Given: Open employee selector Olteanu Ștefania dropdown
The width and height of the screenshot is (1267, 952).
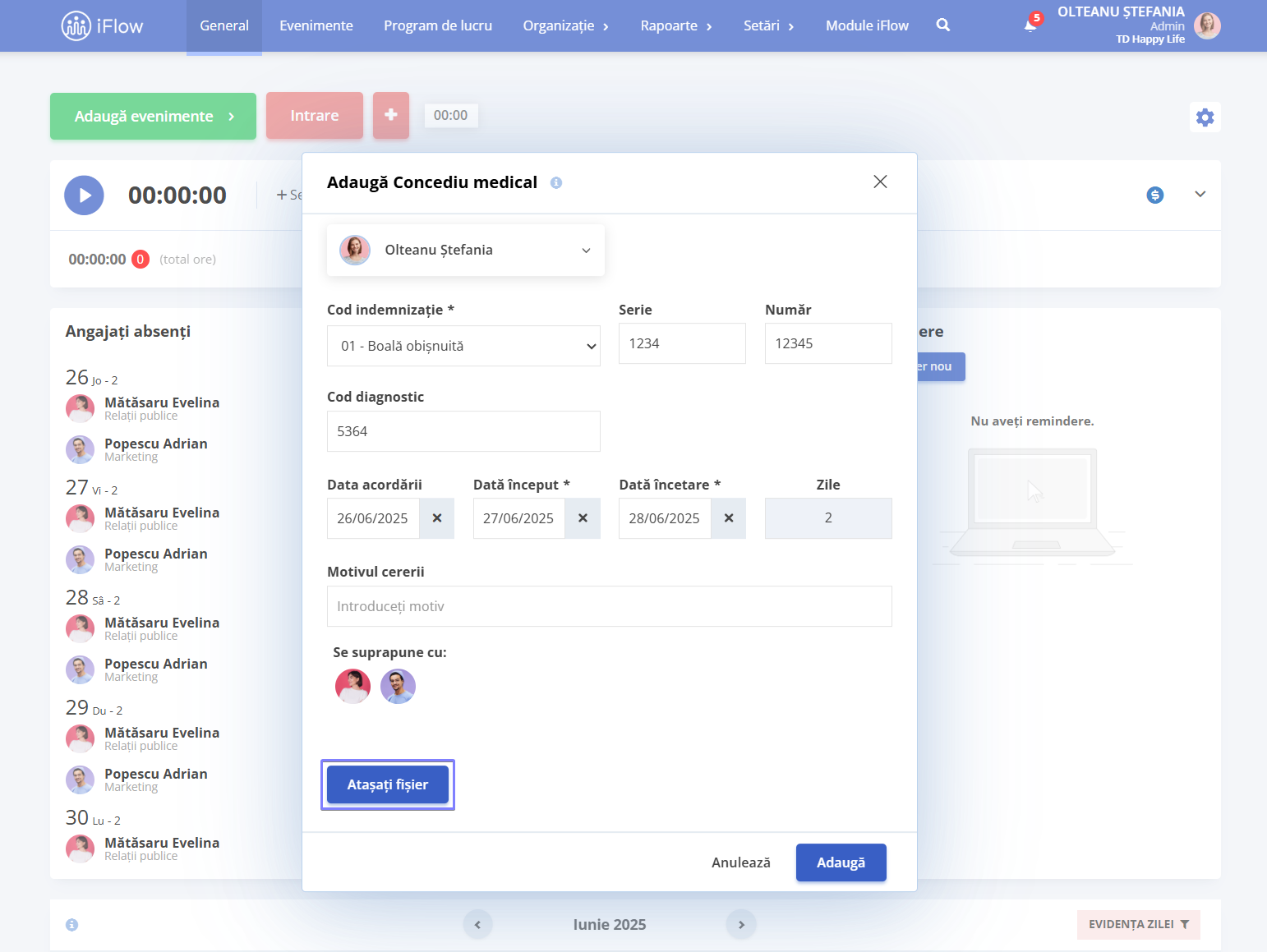Looking at the screenshot, I should click(466, 250).
